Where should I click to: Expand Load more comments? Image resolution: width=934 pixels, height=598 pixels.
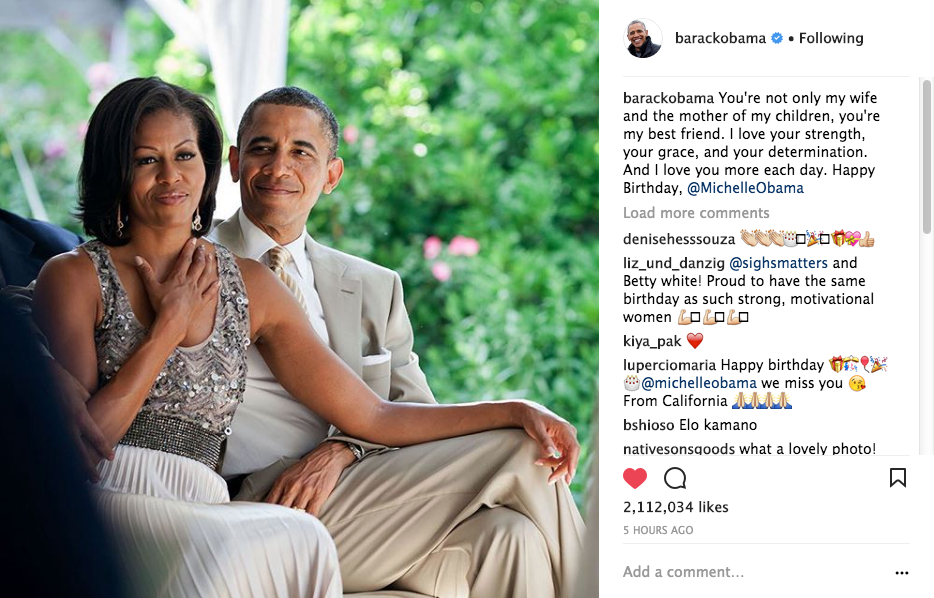click(696, 213)
